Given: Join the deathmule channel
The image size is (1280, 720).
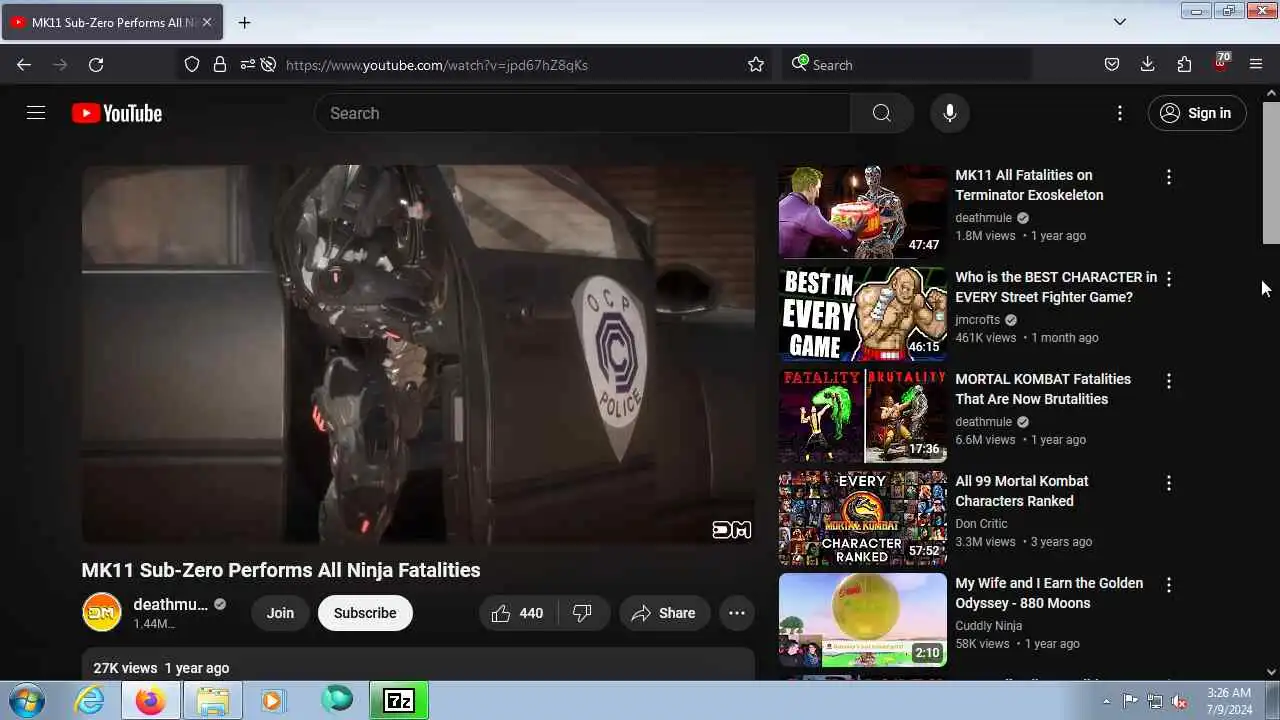Looking at the screenshot, I should 280,613.
